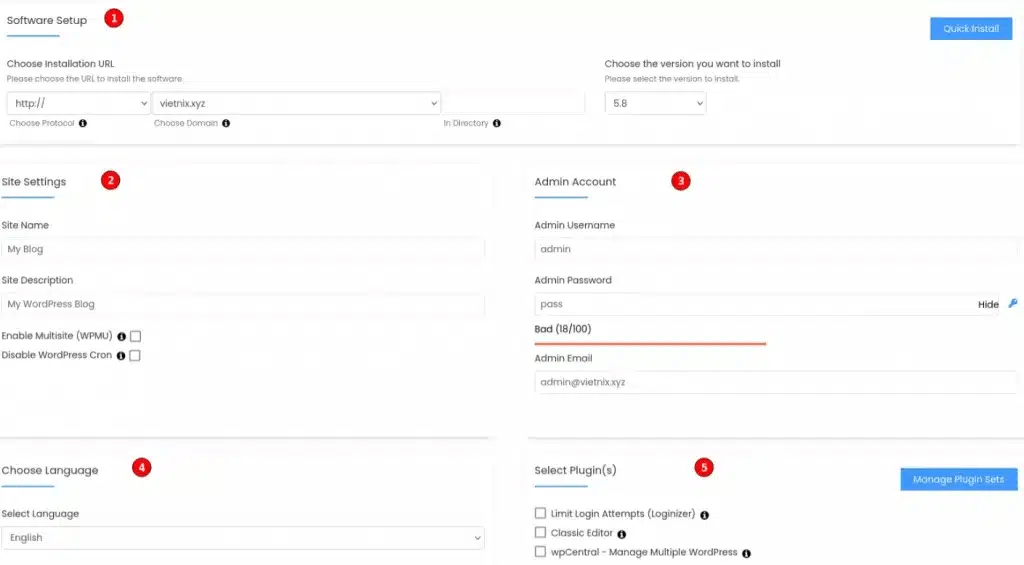Expand the vietnix.xyz domain dropdown
The image size is (1024, 565).
pyautogui.click(x=297, y=103)
